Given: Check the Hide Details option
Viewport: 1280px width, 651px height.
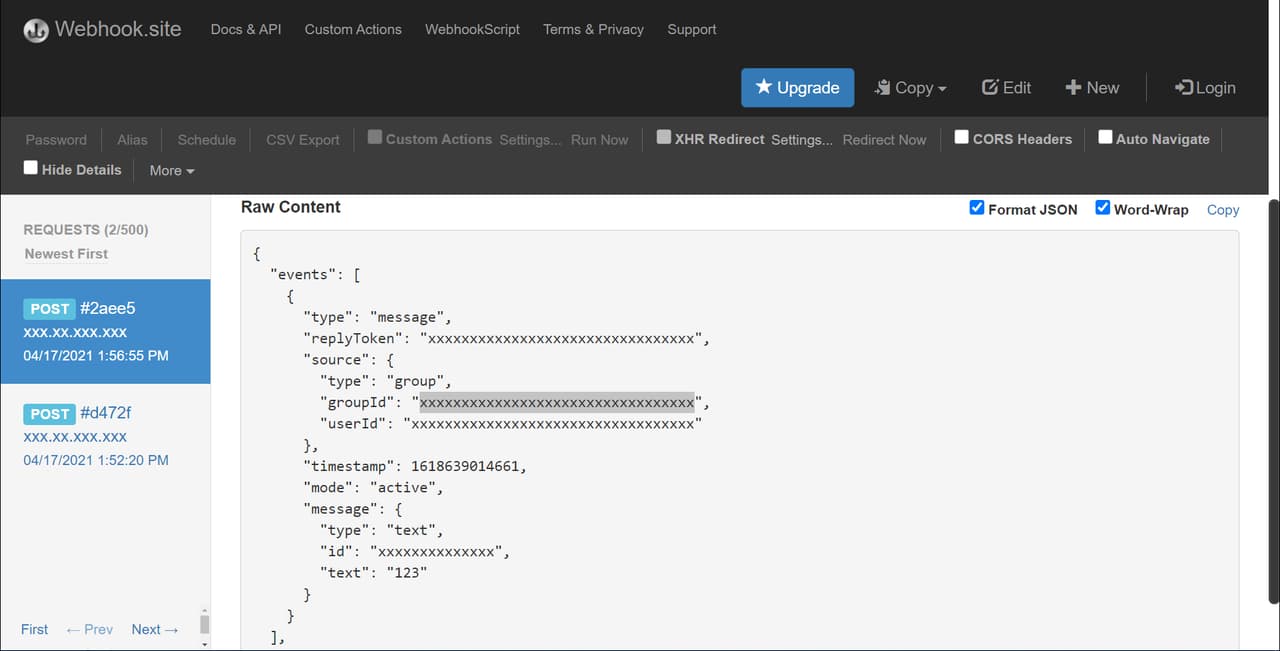Looking at the screenshot, I should [31, 168].
